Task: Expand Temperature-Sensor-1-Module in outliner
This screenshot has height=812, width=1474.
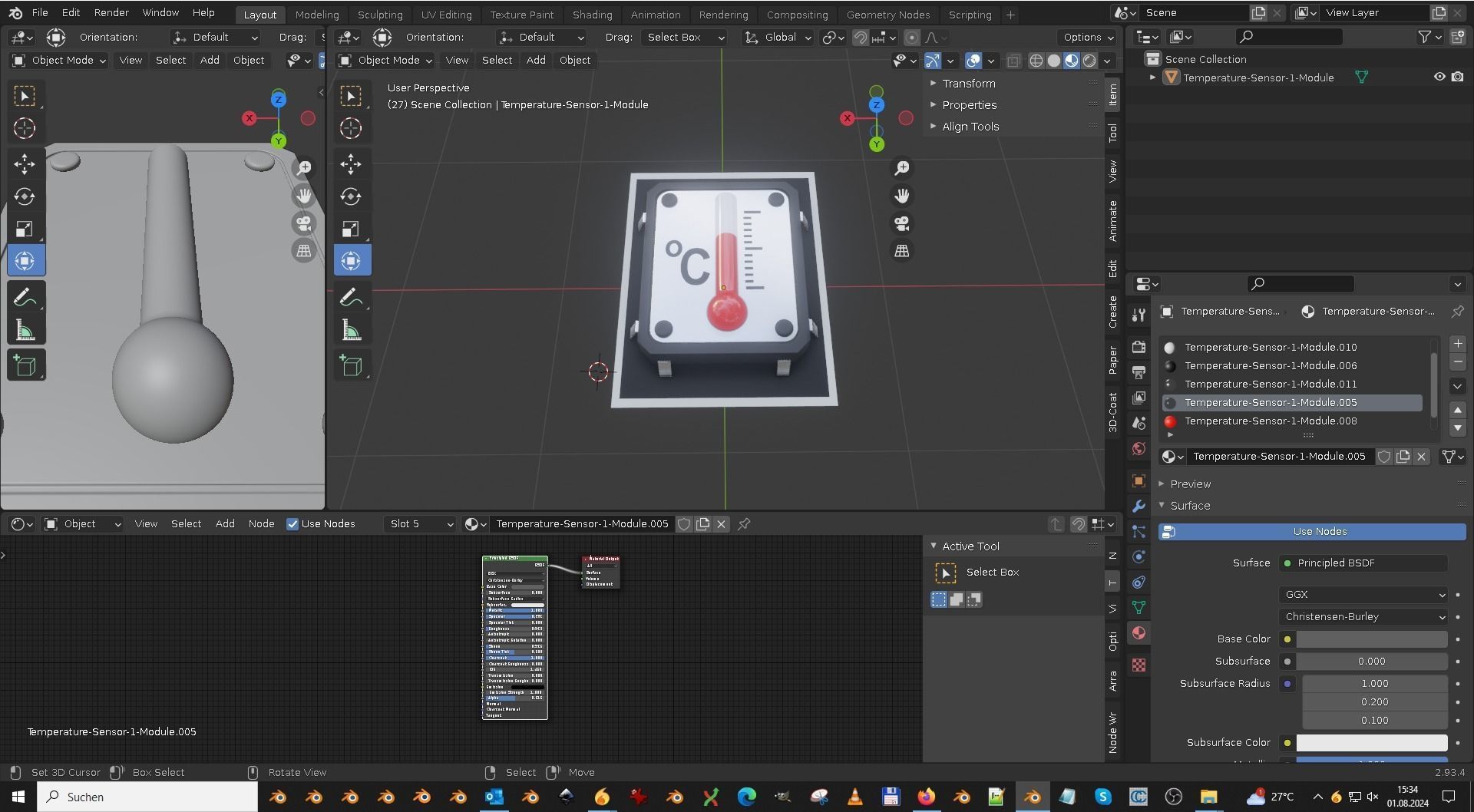Action: click(x=1152, y=78)
